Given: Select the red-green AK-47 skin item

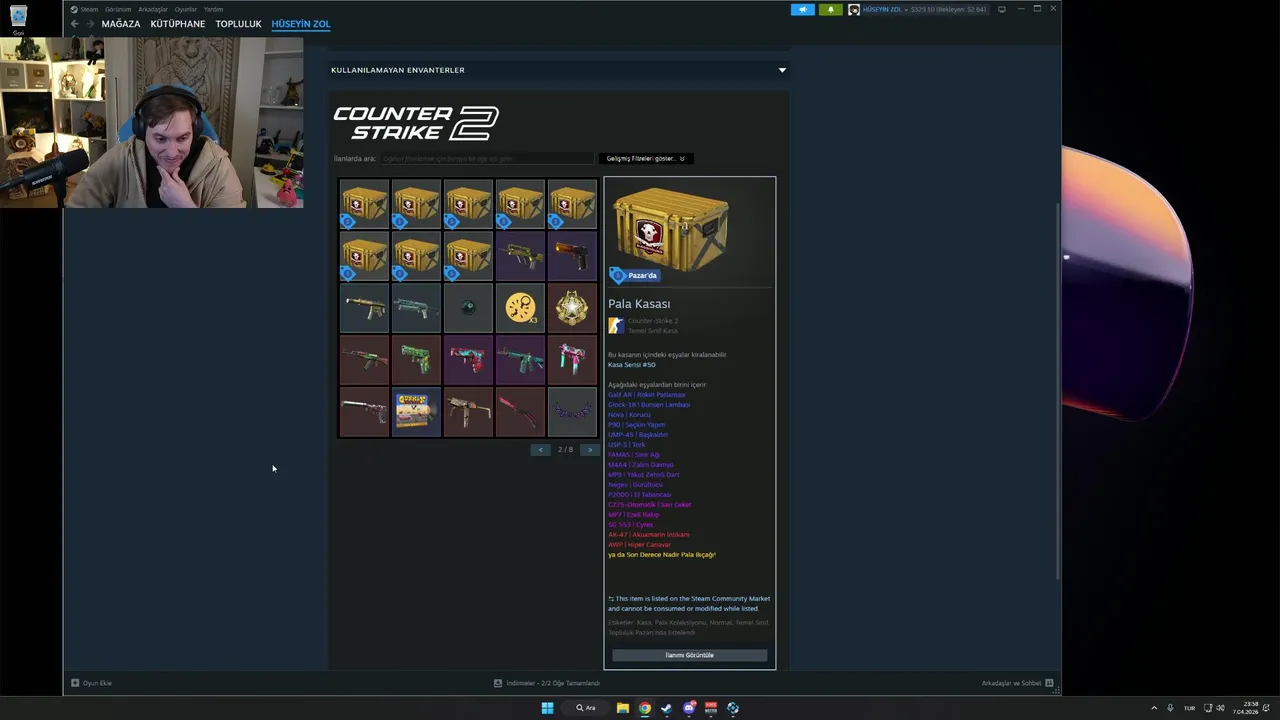Looking at the screenshot, I should coord(364,360).
